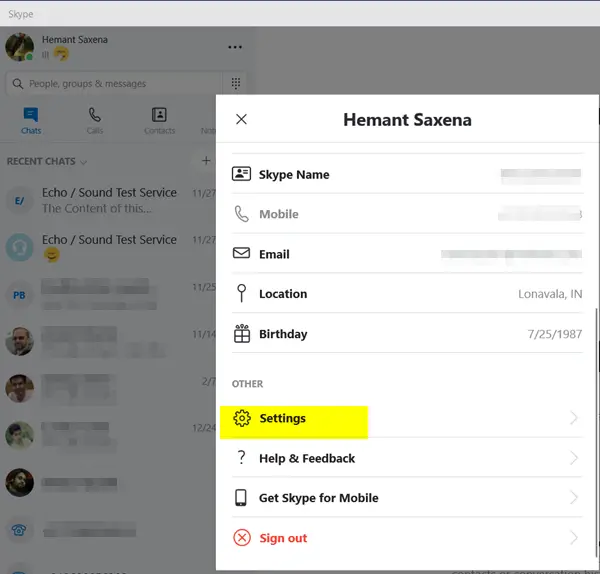
Task: Open Get Skype for Mobile
Action: click(408, 497)
